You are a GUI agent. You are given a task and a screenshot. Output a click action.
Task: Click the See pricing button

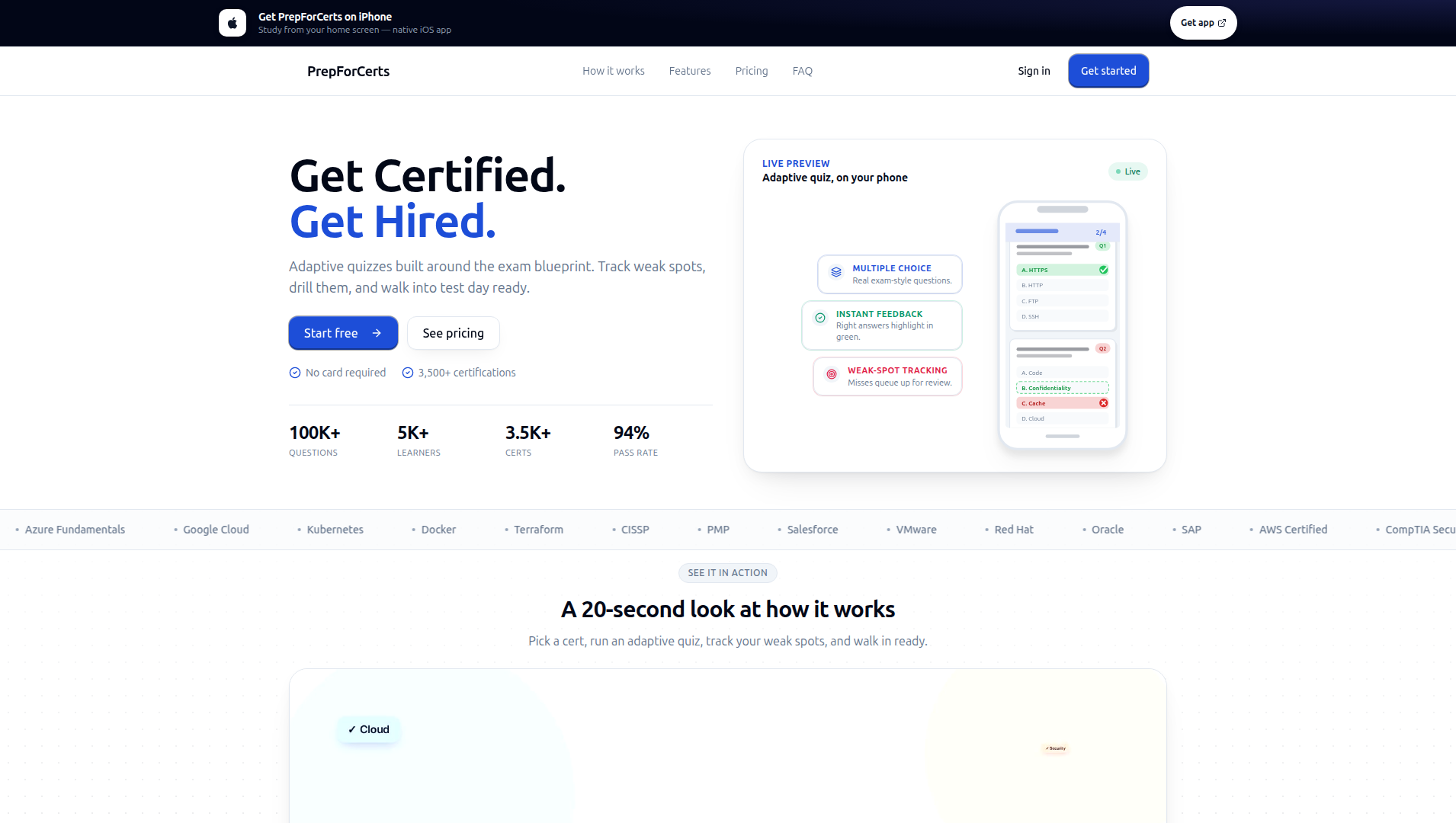point(454,333)
